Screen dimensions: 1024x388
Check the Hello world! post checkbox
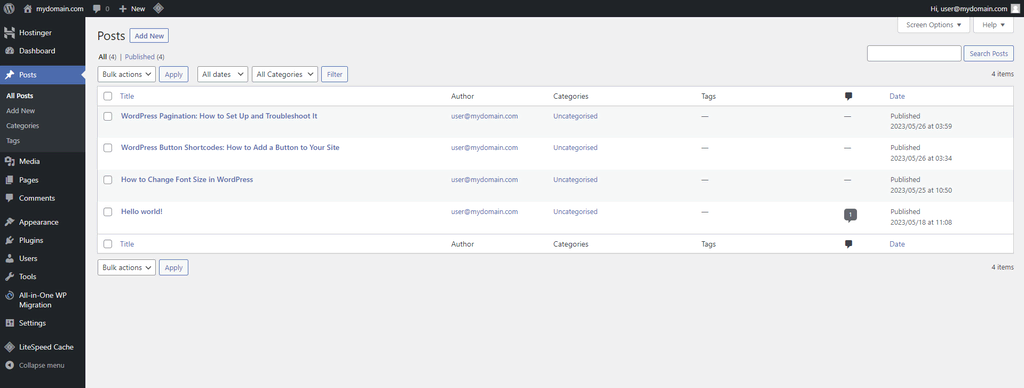[x=108, y=212]
